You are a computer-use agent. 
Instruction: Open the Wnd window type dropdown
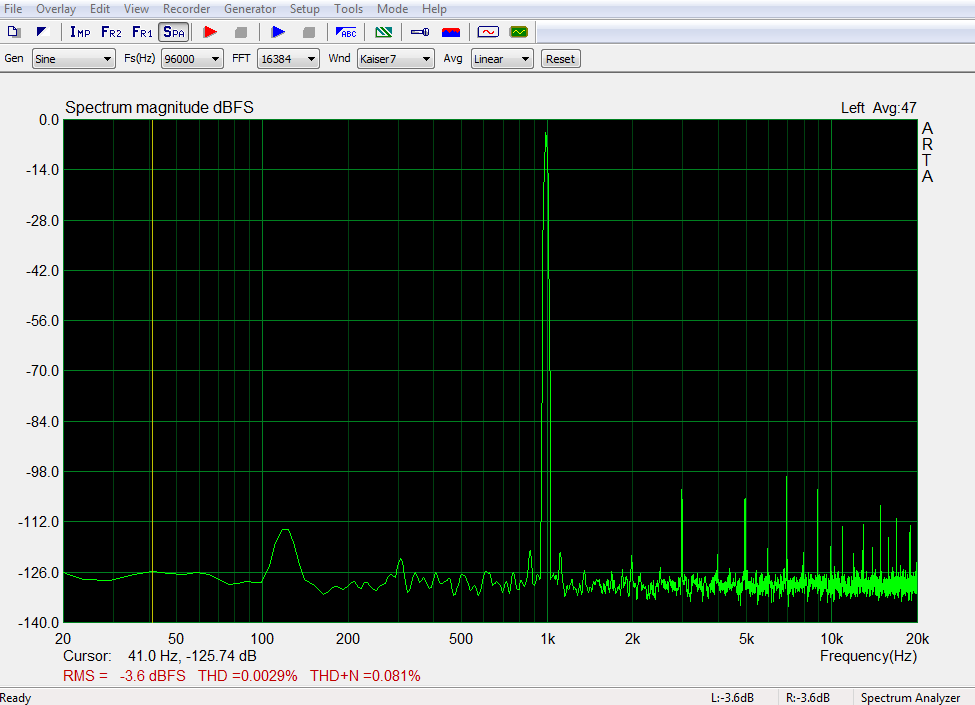tap(395, 59)
